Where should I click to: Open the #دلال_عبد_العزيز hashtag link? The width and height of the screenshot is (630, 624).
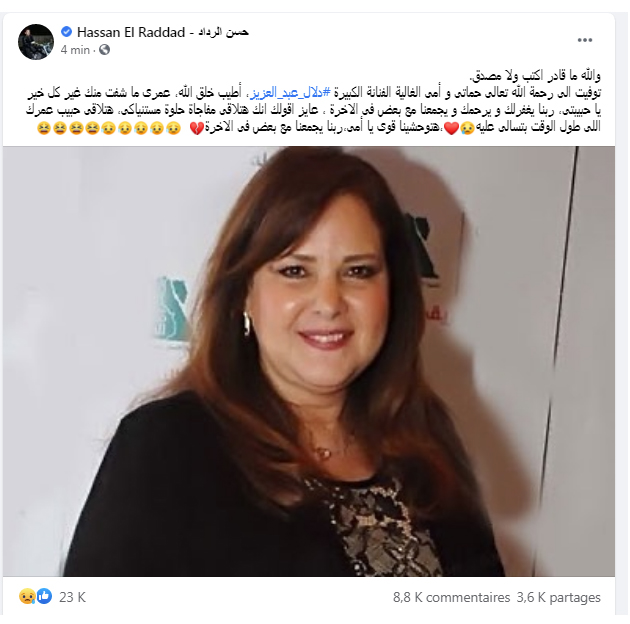tap(290, 93)
